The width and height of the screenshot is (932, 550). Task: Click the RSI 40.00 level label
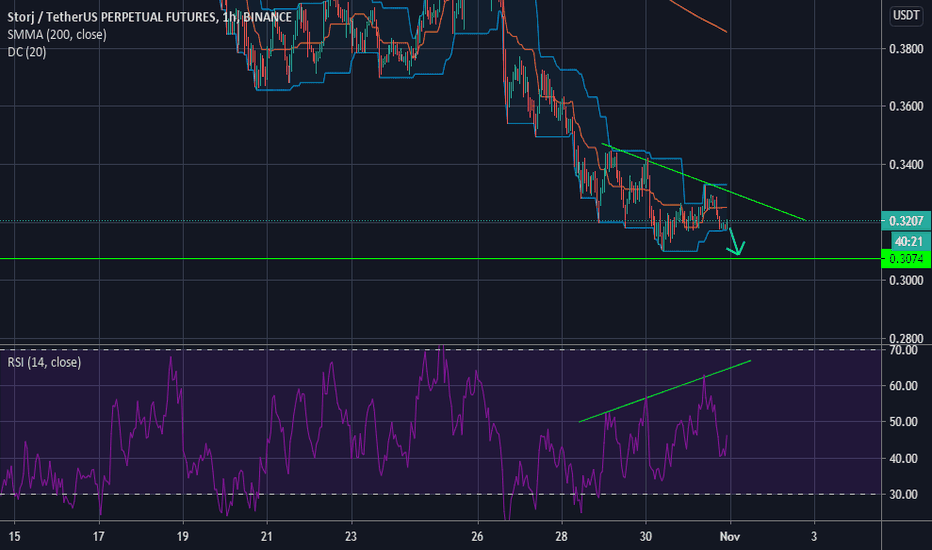pos(903,458)
